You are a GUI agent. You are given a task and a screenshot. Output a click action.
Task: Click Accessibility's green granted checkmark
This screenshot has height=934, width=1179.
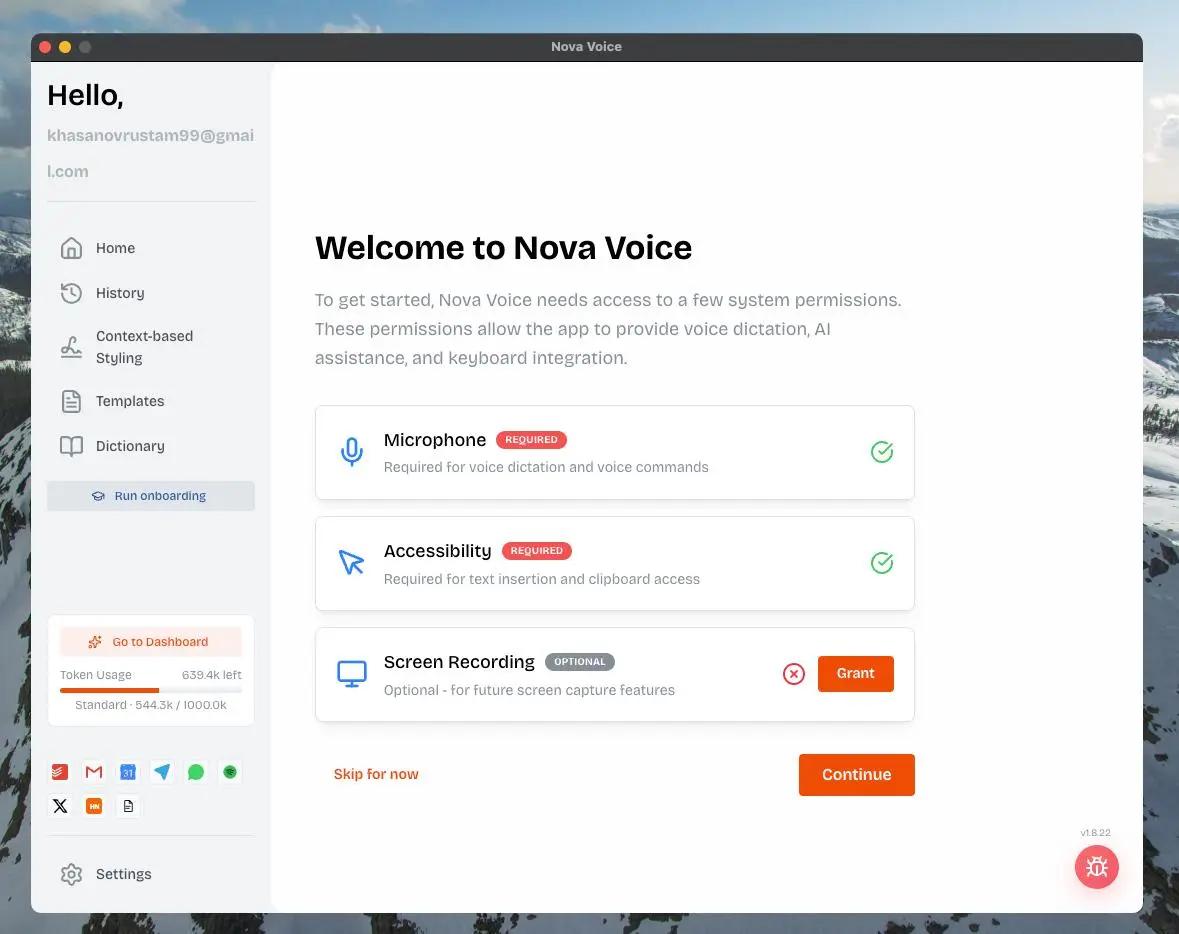881,563
